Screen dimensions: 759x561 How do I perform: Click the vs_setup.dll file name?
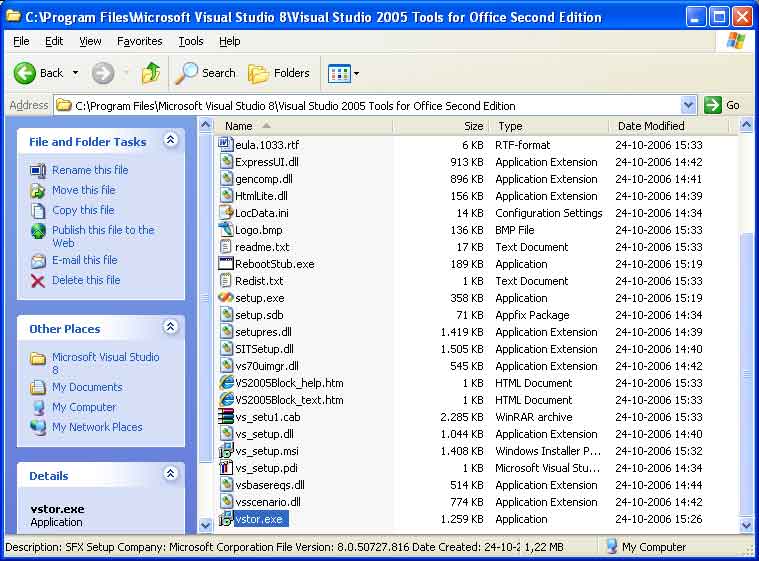[264, 434]
